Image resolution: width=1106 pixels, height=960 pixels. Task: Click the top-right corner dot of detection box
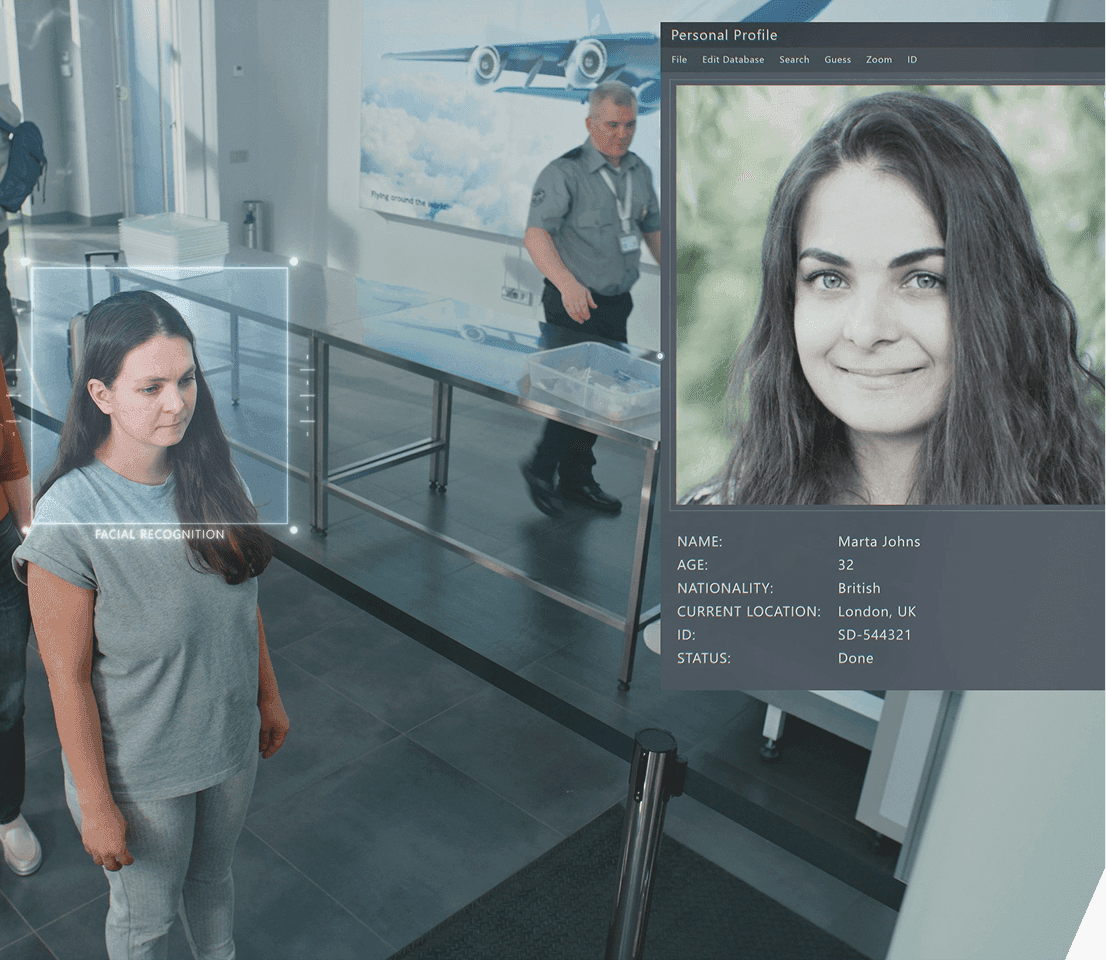point(293,261)
